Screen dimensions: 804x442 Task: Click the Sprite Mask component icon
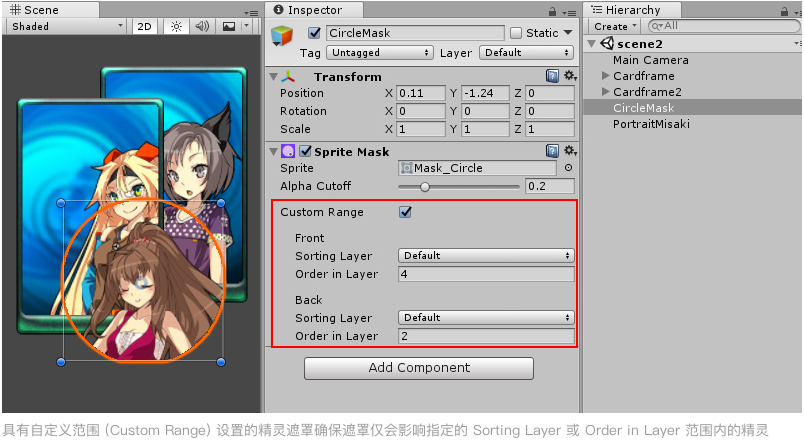(288, 151)
